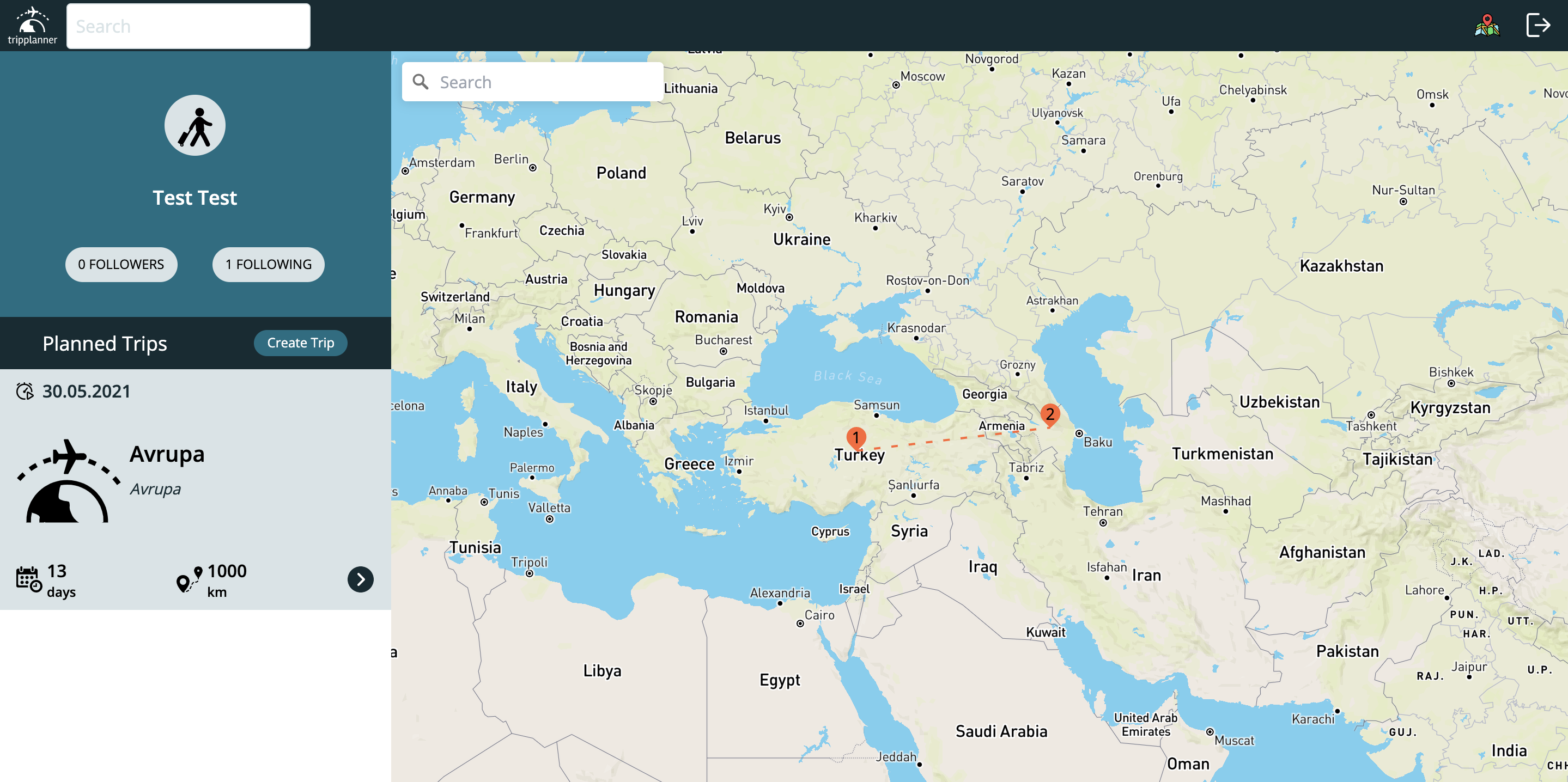Click the trip date clock icon
This screenshot has width=1568, height=782.
click(x=25, y=392)
